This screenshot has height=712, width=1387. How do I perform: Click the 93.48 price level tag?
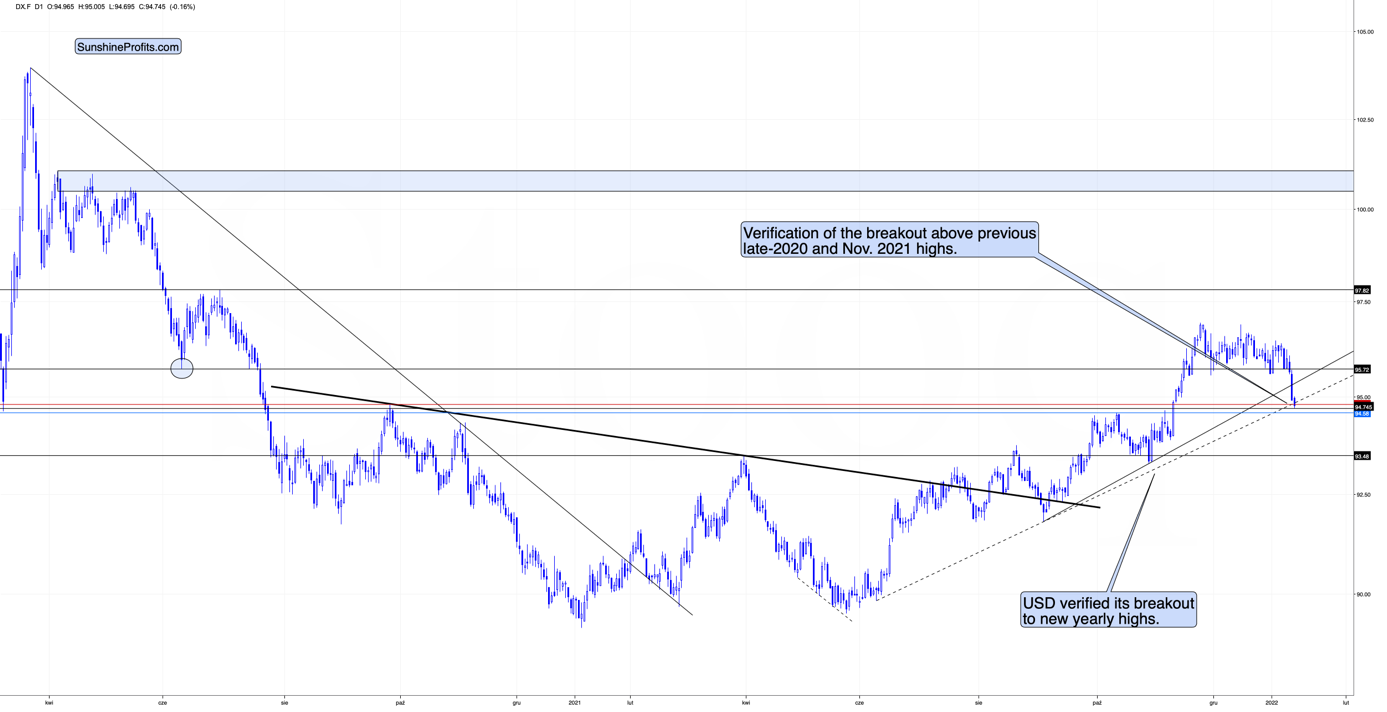pos(1362,456)
